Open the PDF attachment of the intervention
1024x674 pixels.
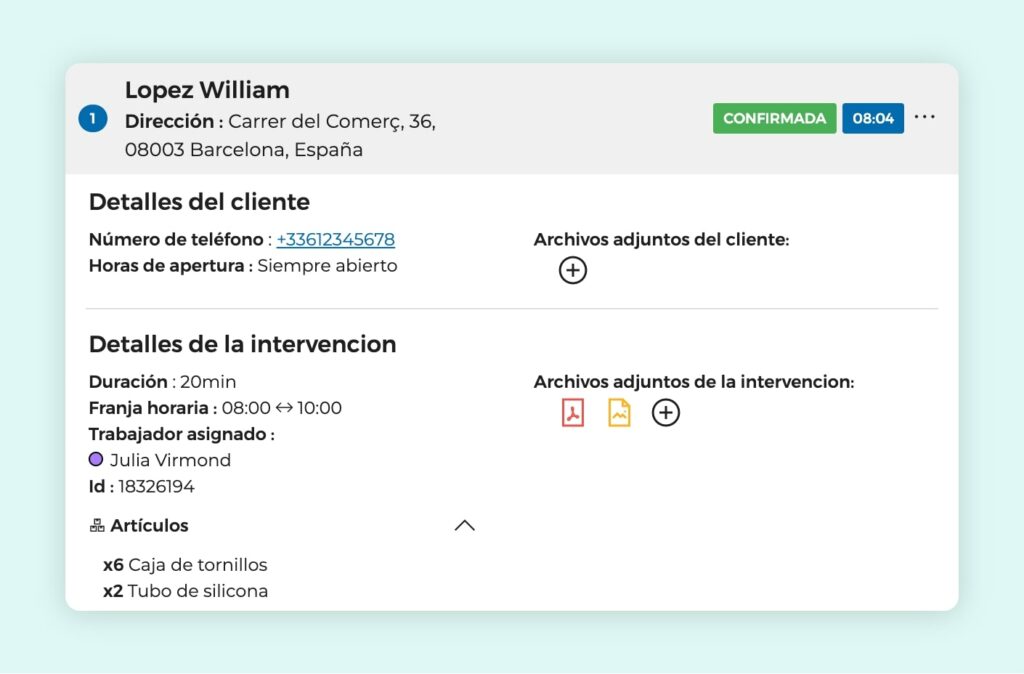(x=573, y=412)
